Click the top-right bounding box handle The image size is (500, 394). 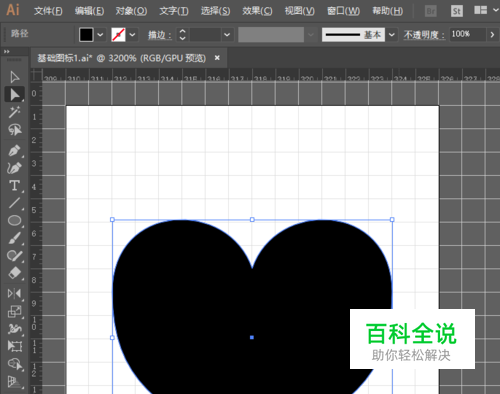coord(392,220)
